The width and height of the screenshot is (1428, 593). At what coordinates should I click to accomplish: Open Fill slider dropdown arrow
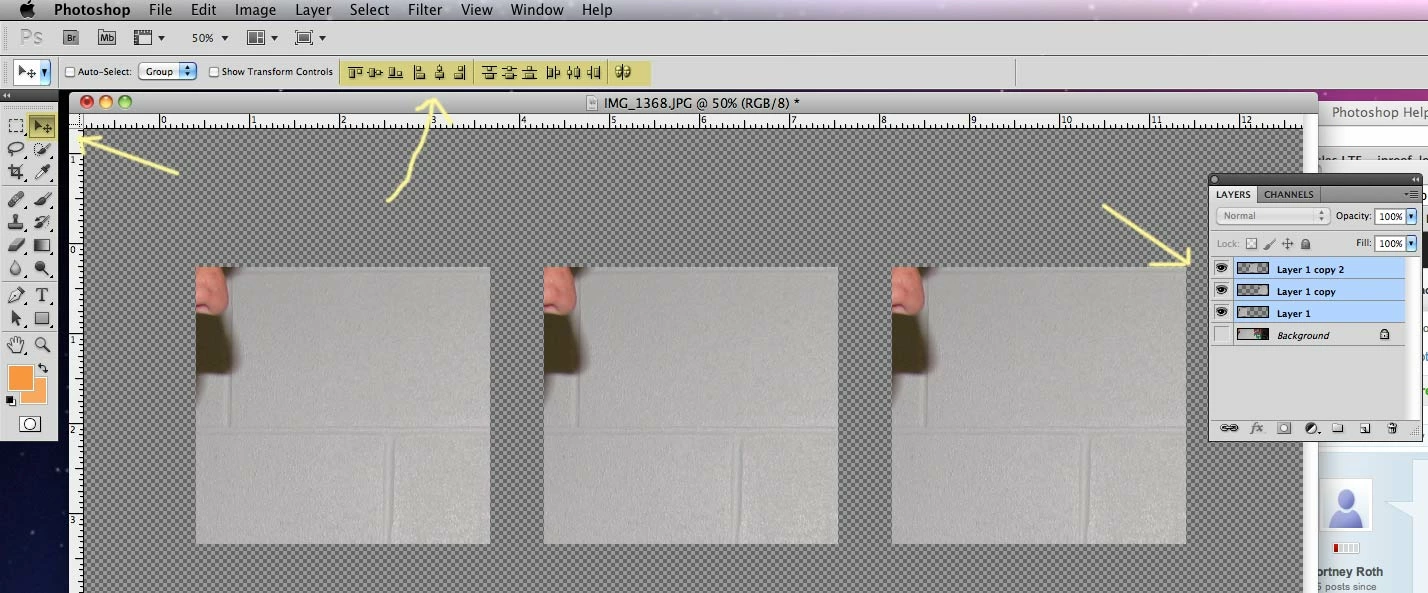pos(1411,243)
